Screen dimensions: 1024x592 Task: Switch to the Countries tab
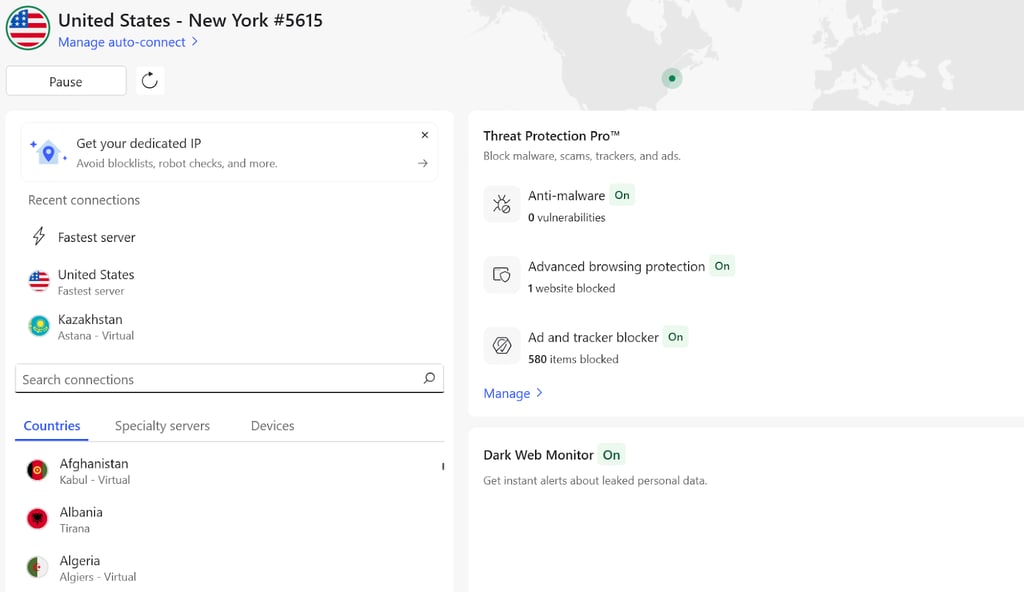[52, 426]
